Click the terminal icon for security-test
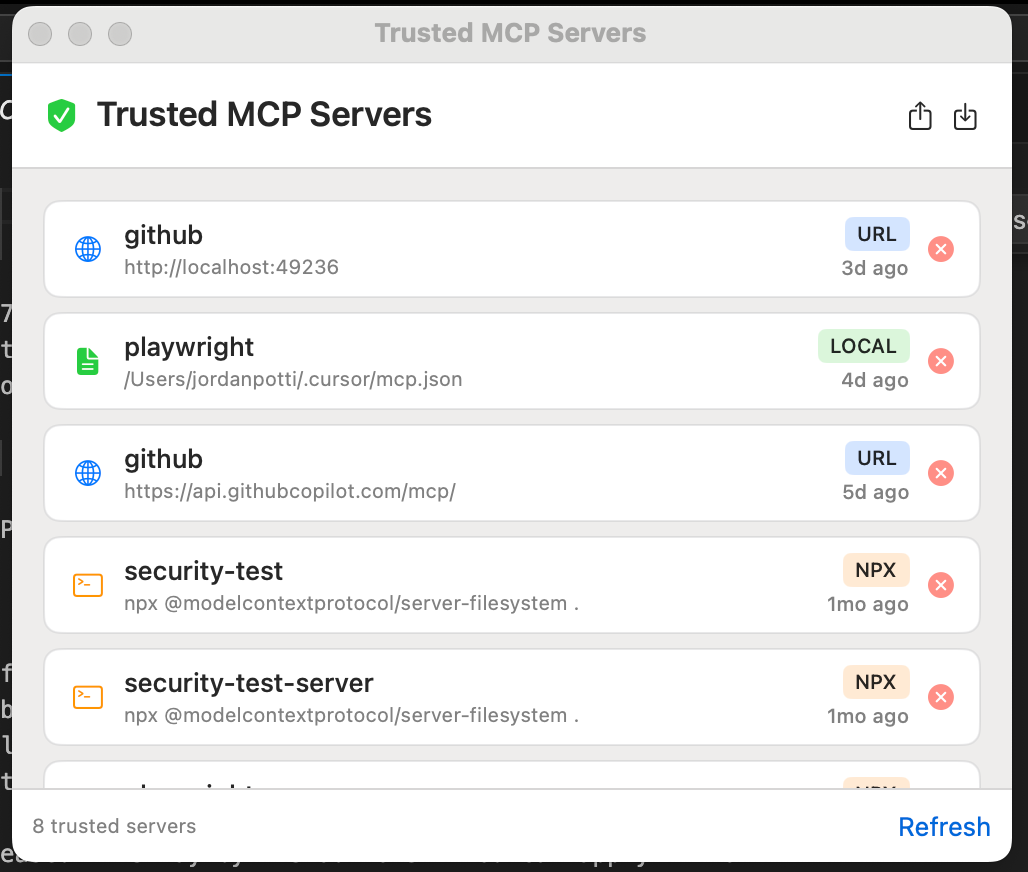Screen dimensions: 1028x872 (x=88, y=585)
